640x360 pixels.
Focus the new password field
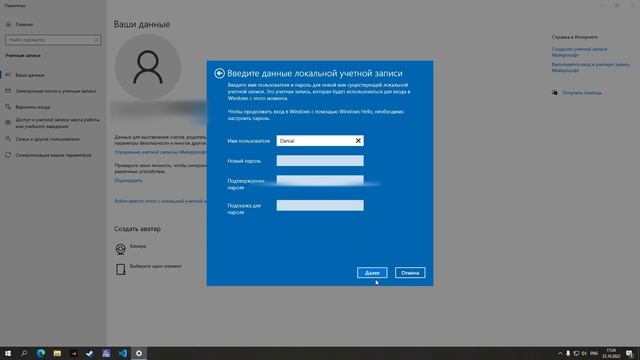320,161
